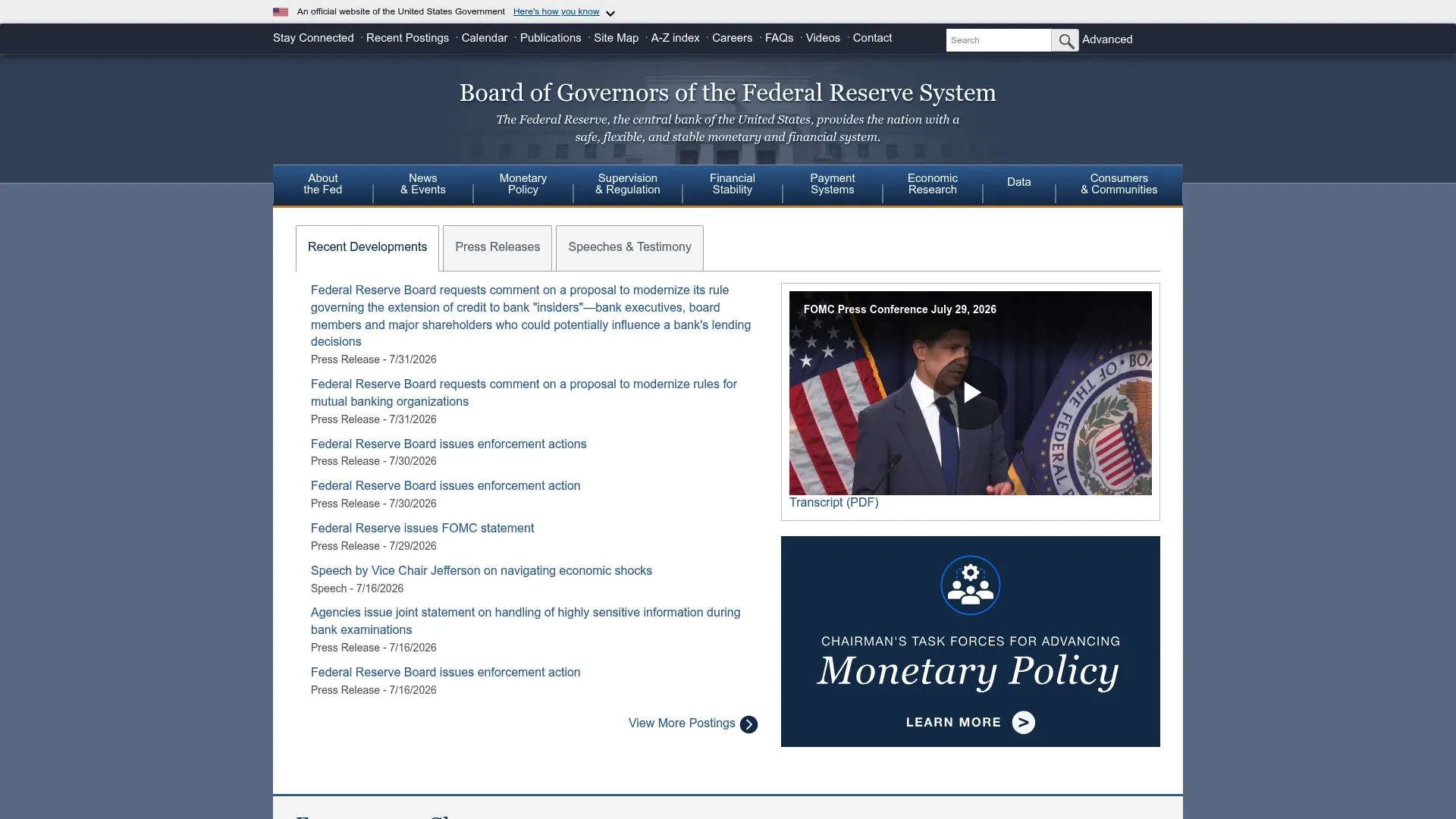The height and width of the screenshot is (819, 1456).
Task: Click the US flag icon in banner
Action: click(x=281, y=12)
